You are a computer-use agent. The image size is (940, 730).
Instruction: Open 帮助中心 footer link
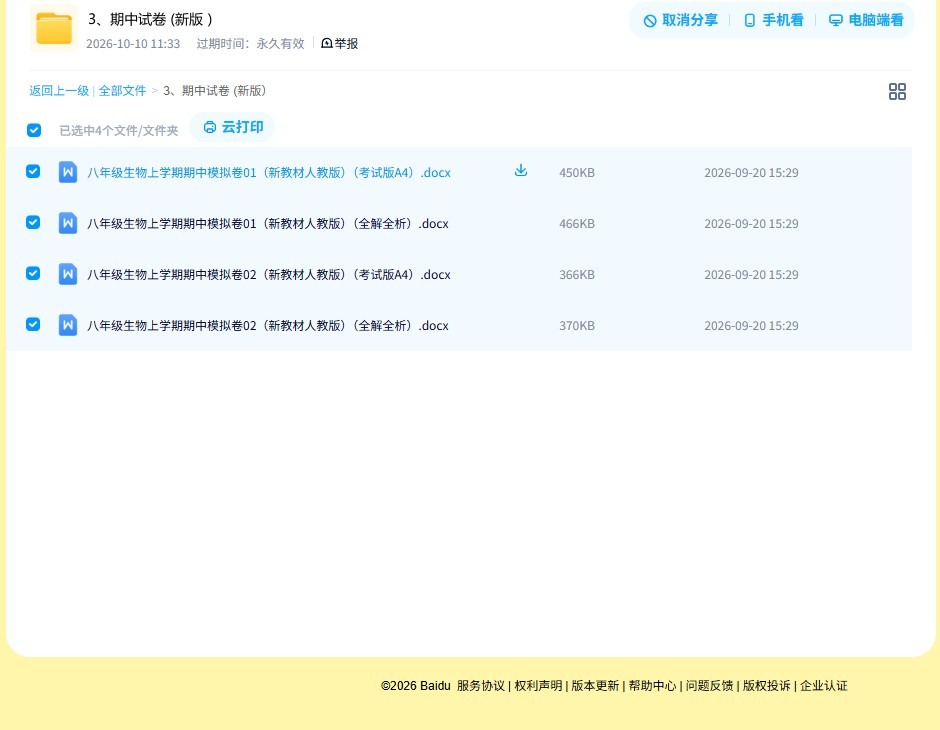click(652, 686)
